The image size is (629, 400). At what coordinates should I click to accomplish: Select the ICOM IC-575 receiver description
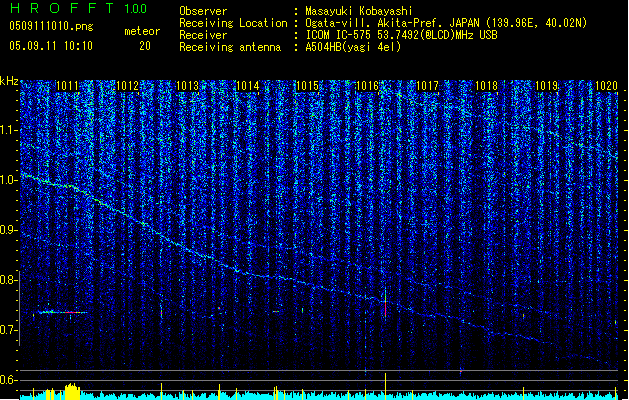(x=401, y=35)
